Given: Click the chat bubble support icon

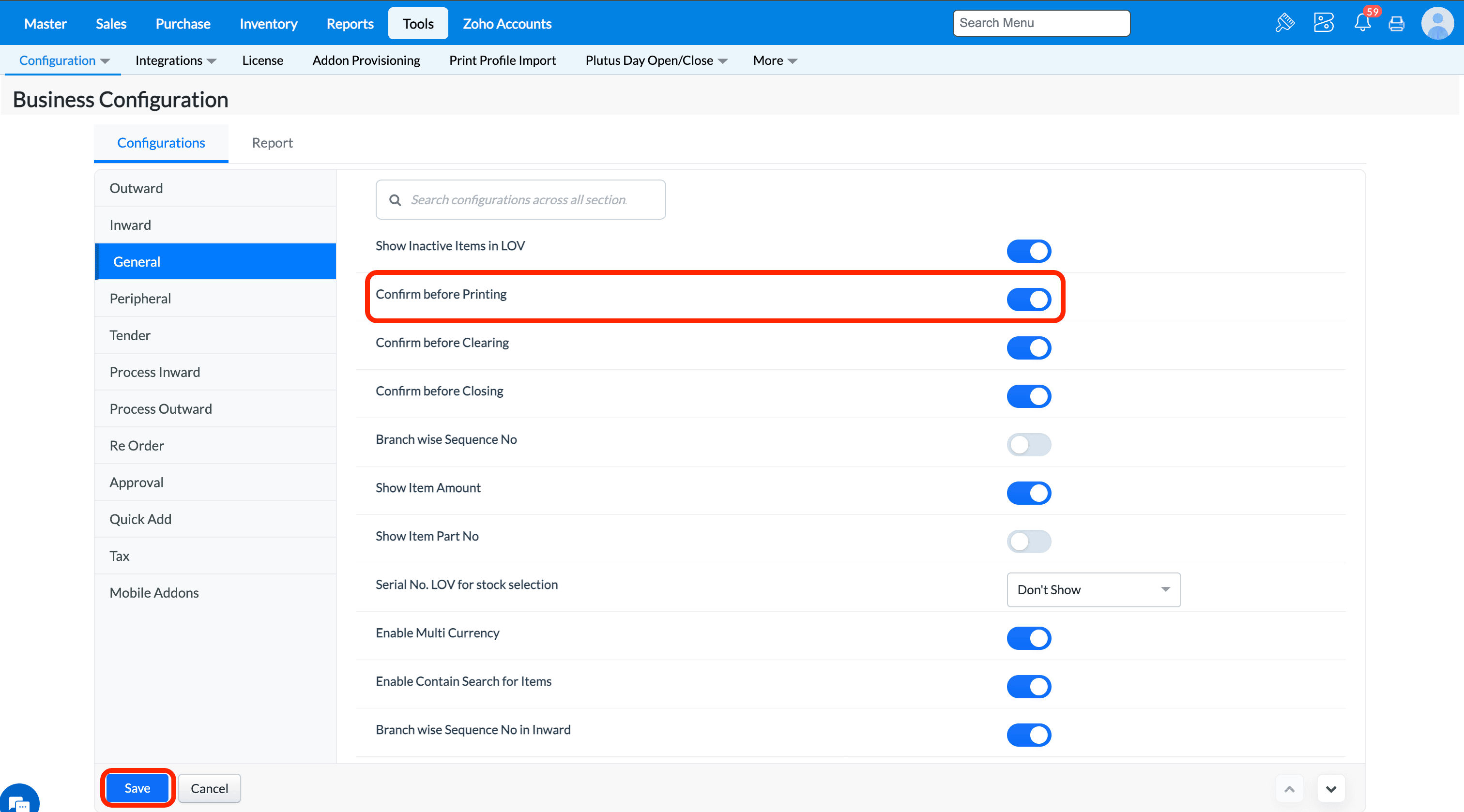Looking at the screenshot, I should pyautogui.click(x=19, y=802).
